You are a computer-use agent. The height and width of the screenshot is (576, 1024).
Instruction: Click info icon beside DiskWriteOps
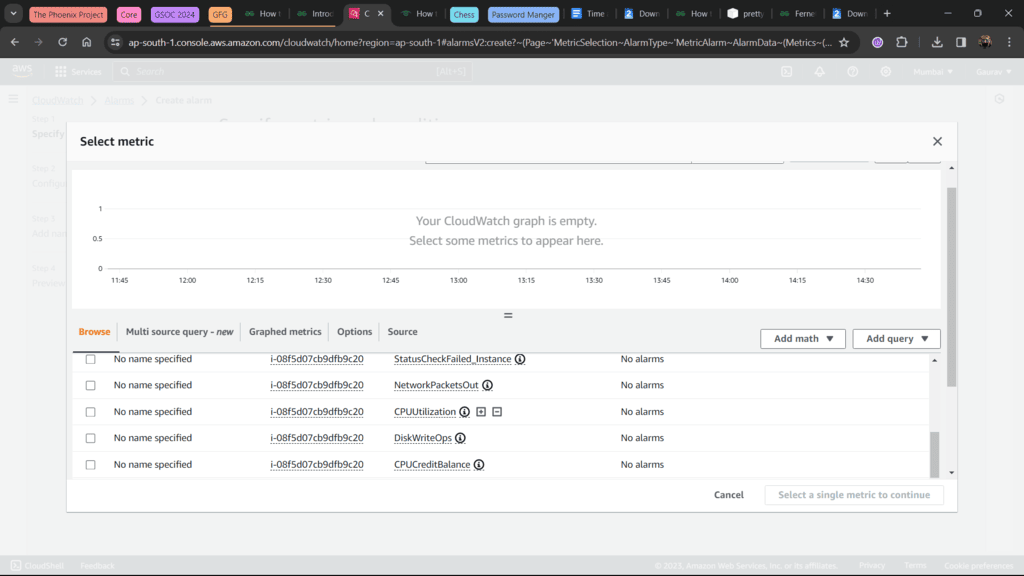(460, 438)
